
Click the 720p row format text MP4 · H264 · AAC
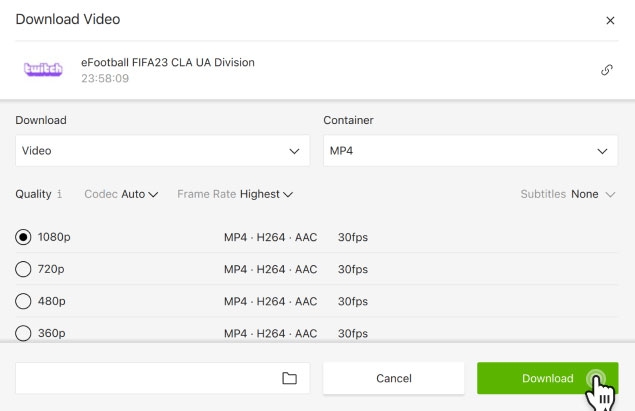click(271, 269)
